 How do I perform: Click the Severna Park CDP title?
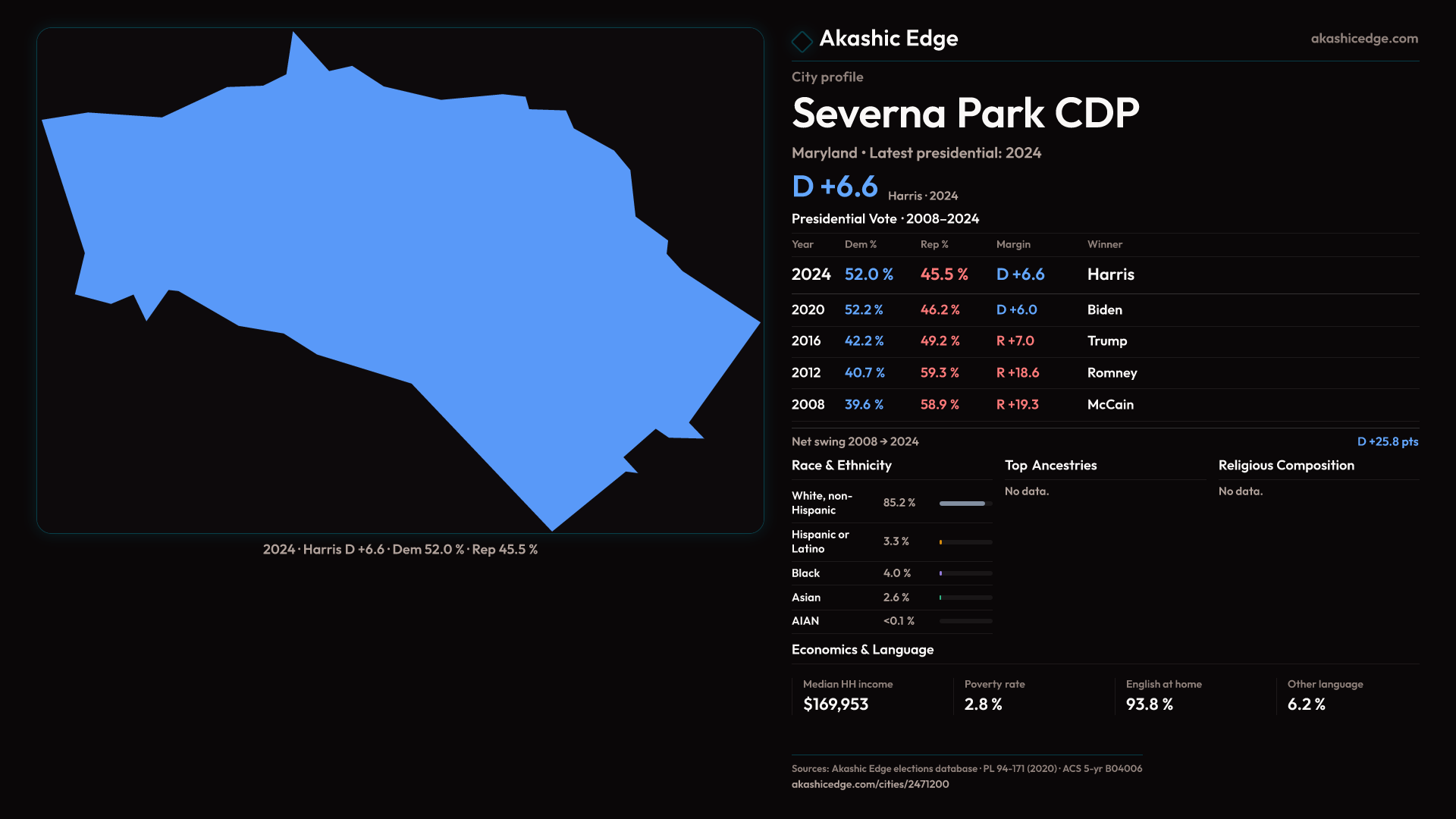(965, 114)
